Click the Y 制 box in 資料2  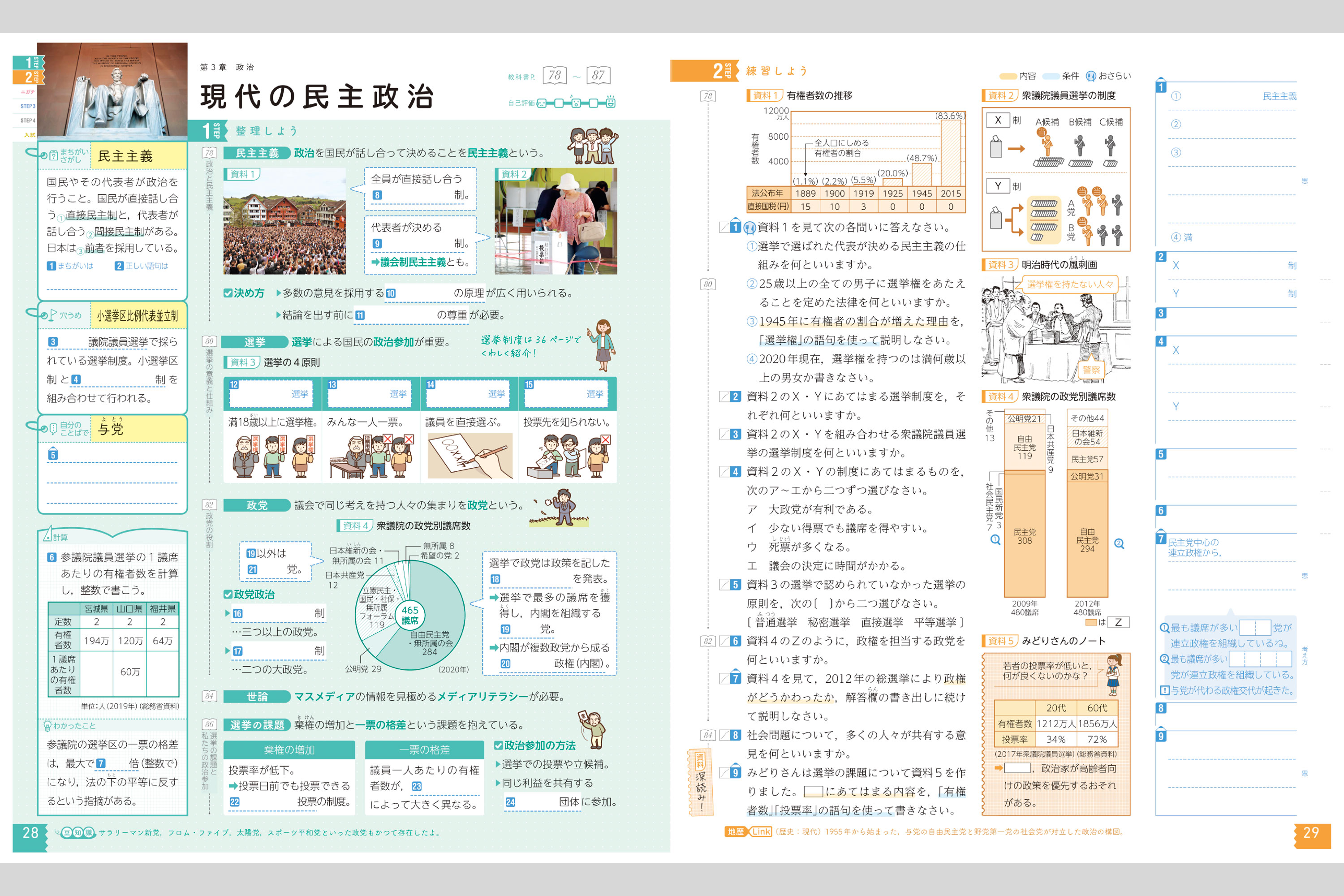tap(998, 186)
